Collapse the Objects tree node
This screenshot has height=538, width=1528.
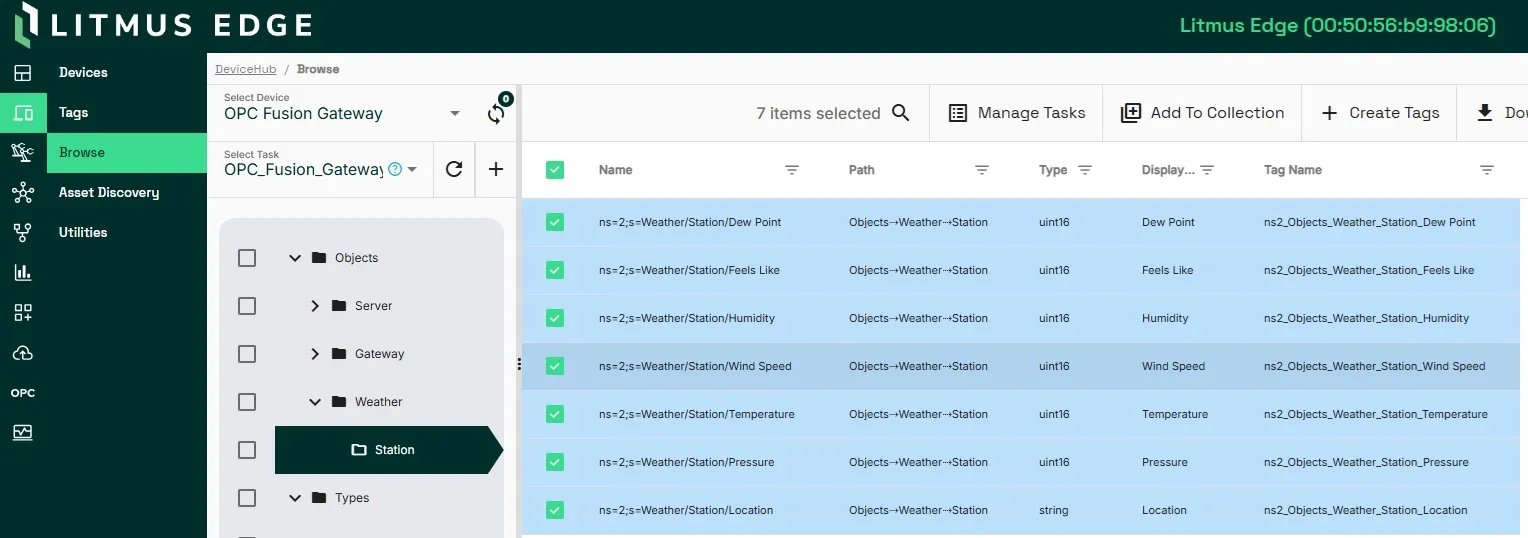click(x=295, y=258)
